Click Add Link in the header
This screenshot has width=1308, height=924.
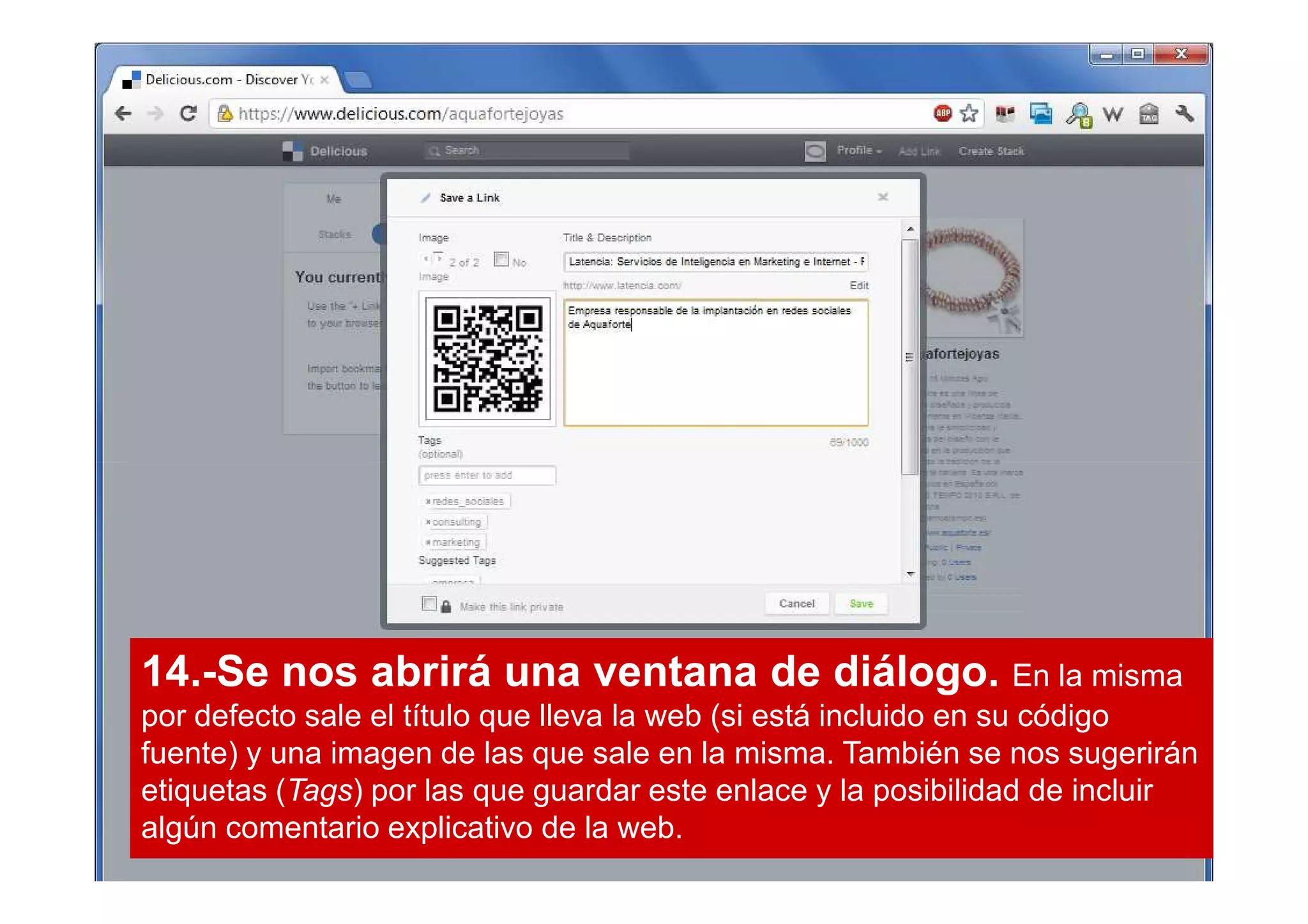click(x=919, y=151)
